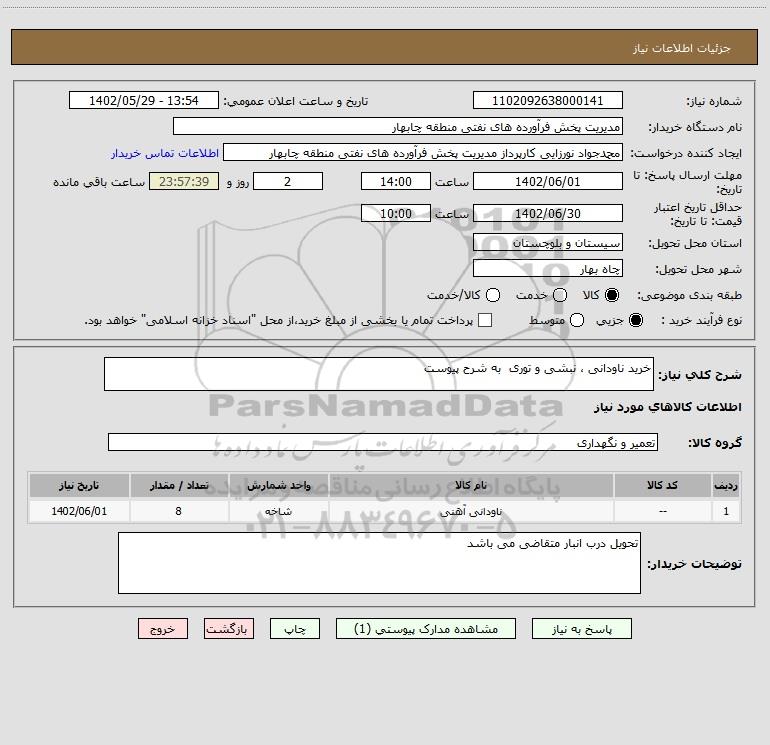
Task: Select the کالا/خدمت radio button
Action: pyautogui.click(x=493, y=295)
